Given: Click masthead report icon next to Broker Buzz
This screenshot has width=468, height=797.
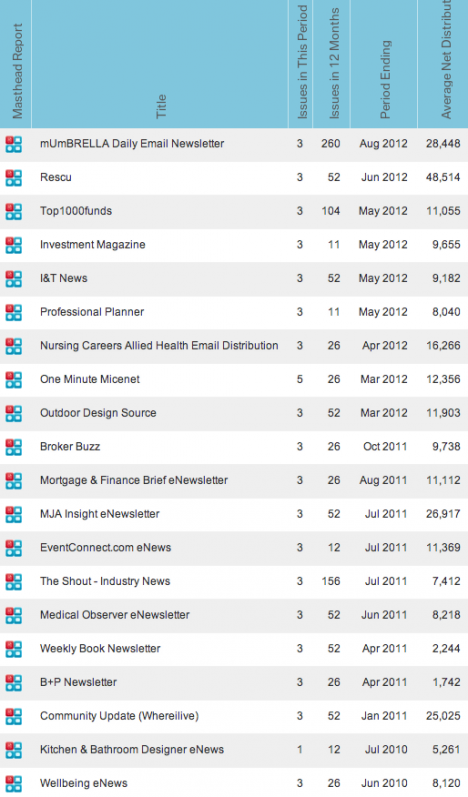Looking at the screenshot, I should (x=14, y=447).
